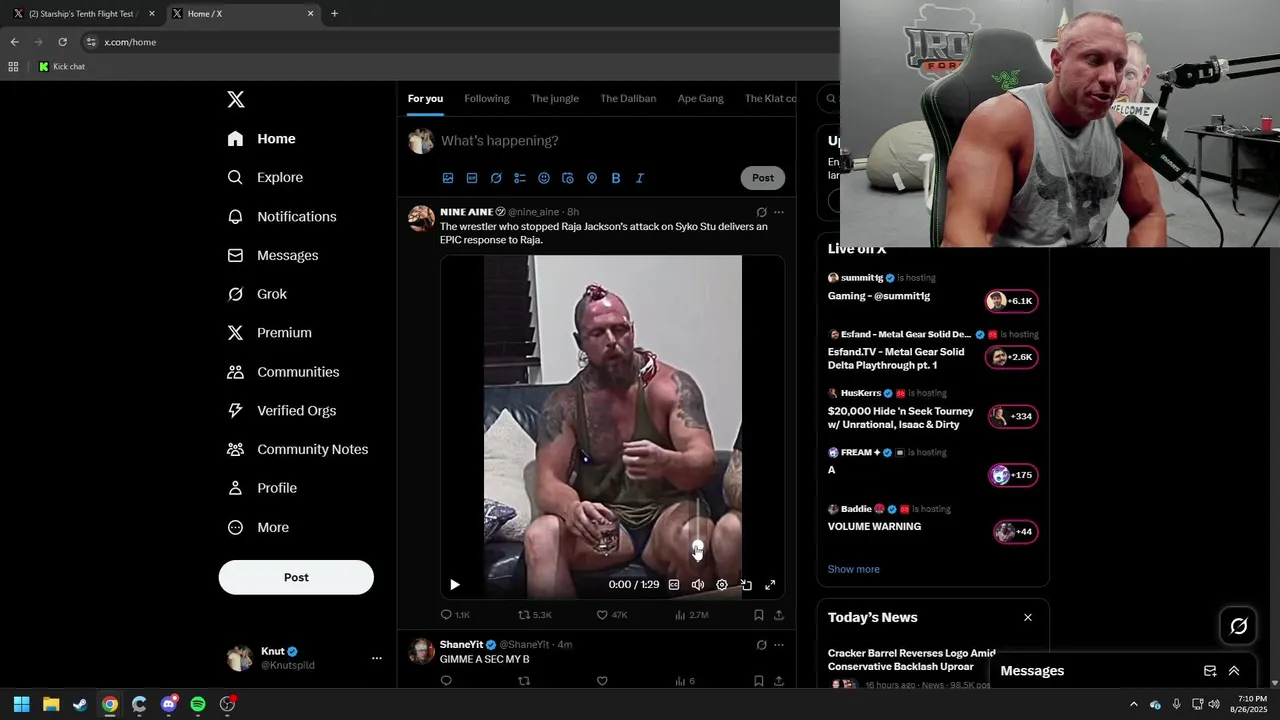1280x720 pixels.
Task: Switch to the For you tab
Action: pos(425,98)
